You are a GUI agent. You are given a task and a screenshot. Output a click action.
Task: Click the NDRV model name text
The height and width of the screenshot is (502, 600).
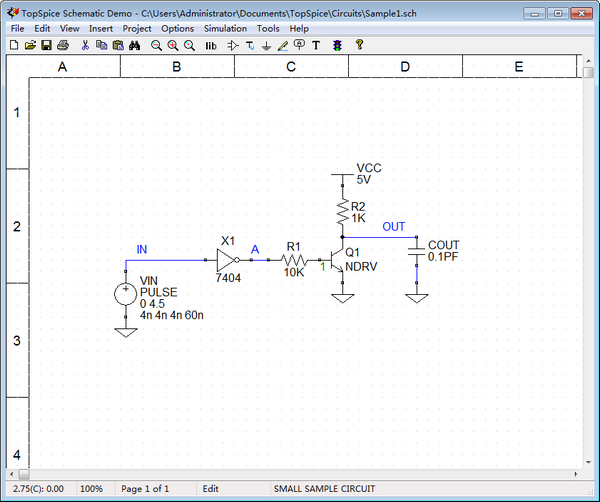click(x=361, y=266)
